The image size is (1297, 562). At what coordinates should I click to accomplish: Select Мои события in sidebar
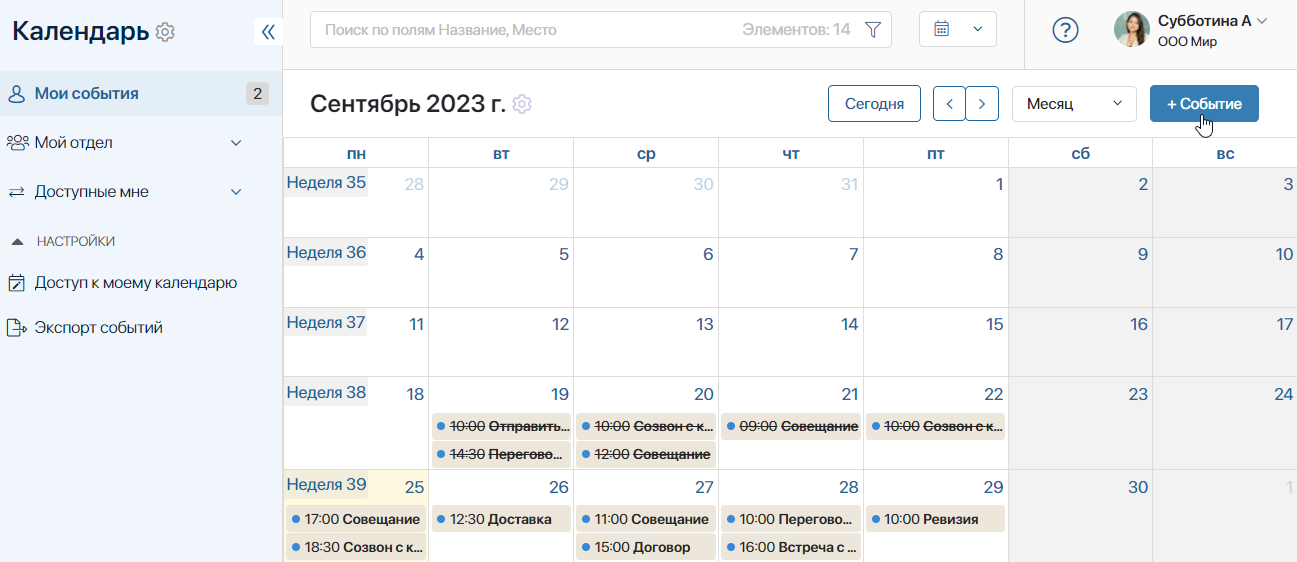pyautogui.click(x=140, y=94)
